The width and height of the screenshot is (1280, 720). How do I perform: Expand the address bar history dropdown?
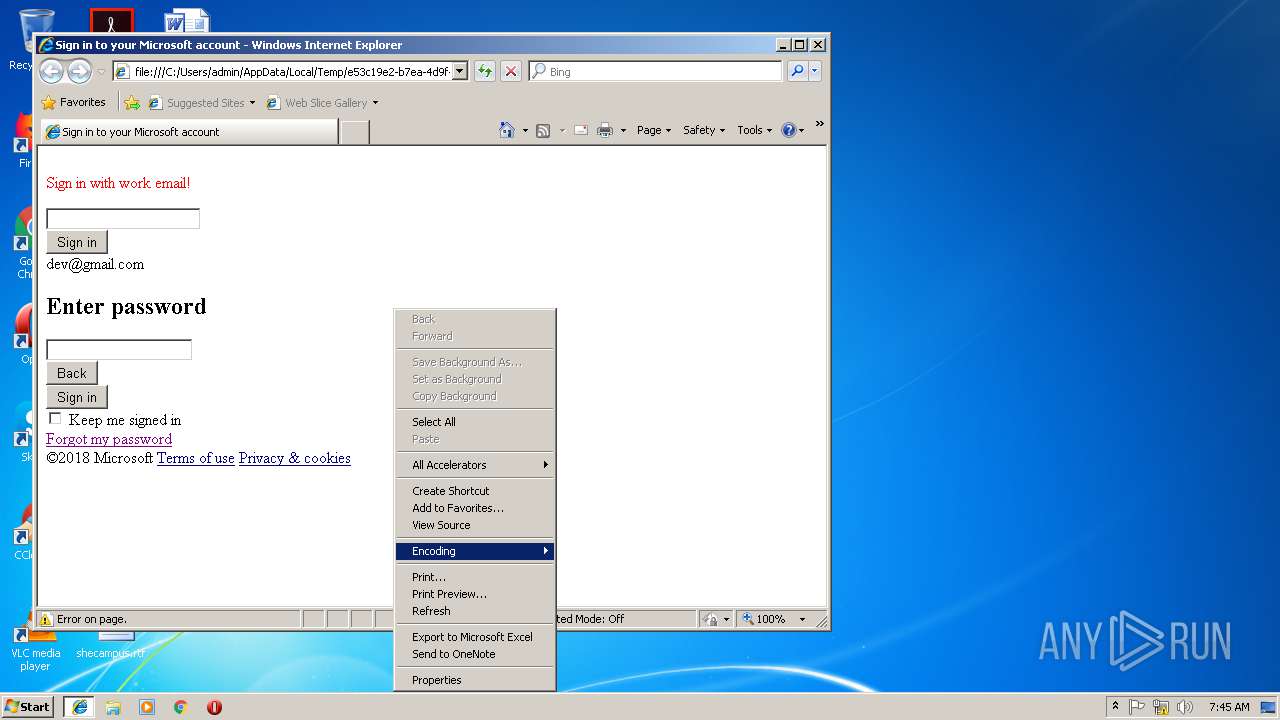(x=460, y=71)
